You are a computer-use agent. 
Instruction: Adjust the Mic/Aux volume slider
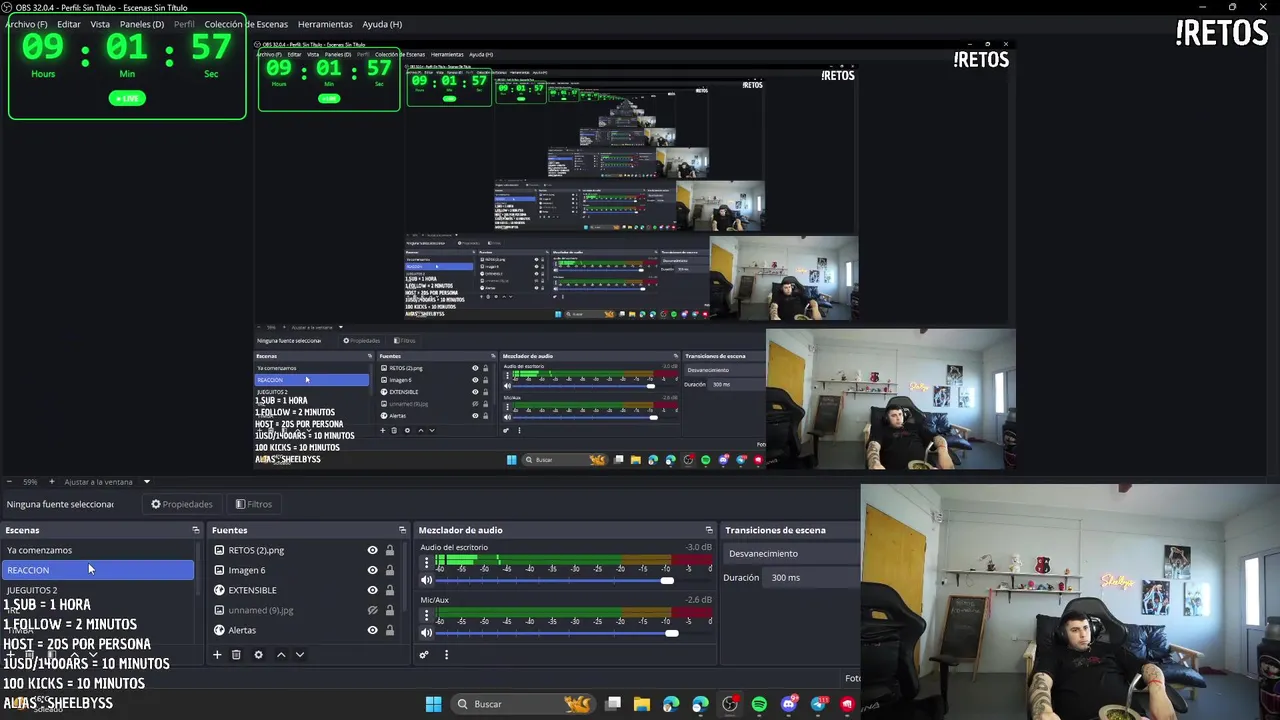(671, 633)
